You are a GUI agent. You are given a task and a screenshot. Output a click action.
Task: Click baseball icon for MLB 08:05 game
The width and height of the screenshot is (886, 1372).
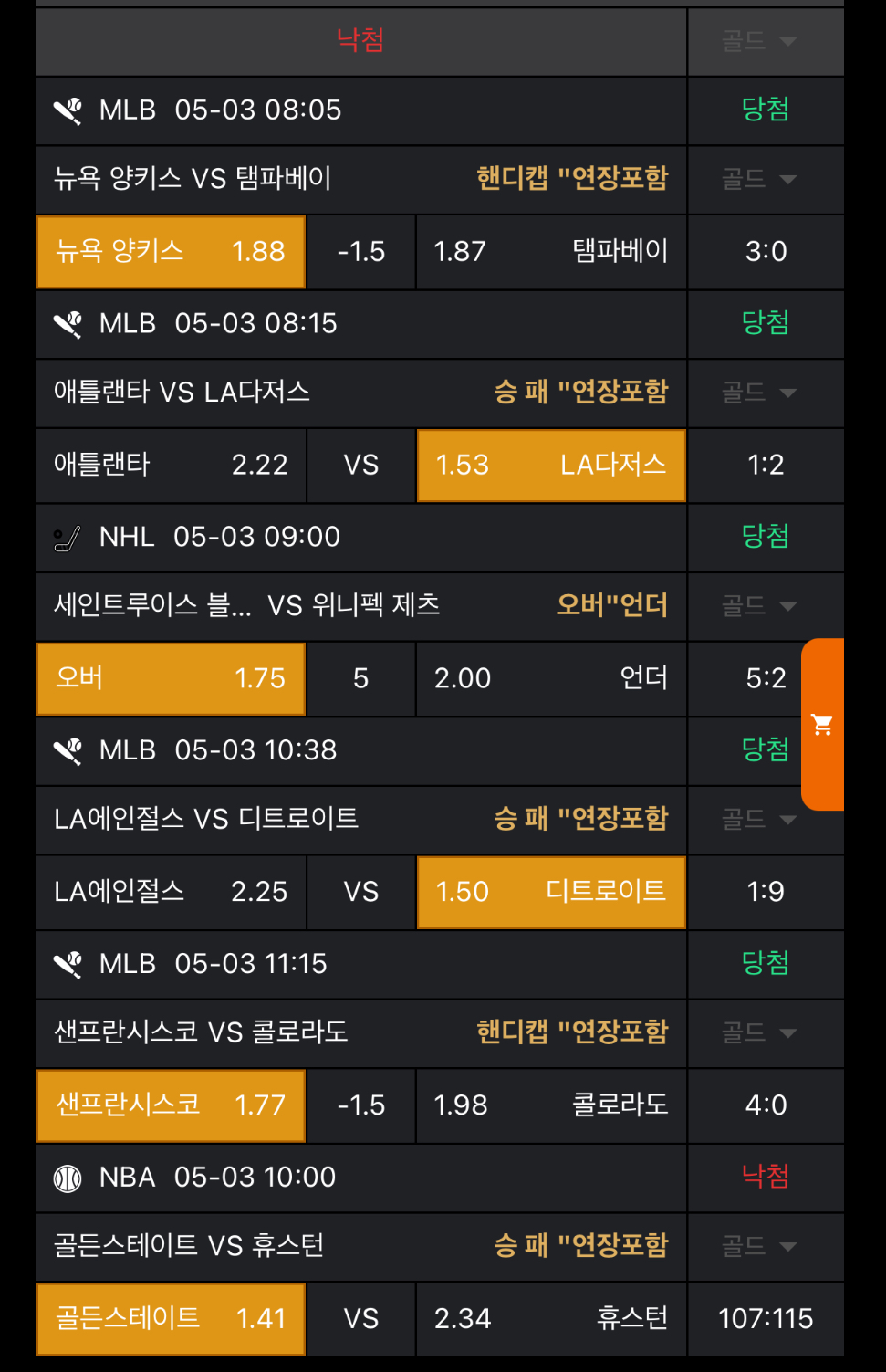68,110
